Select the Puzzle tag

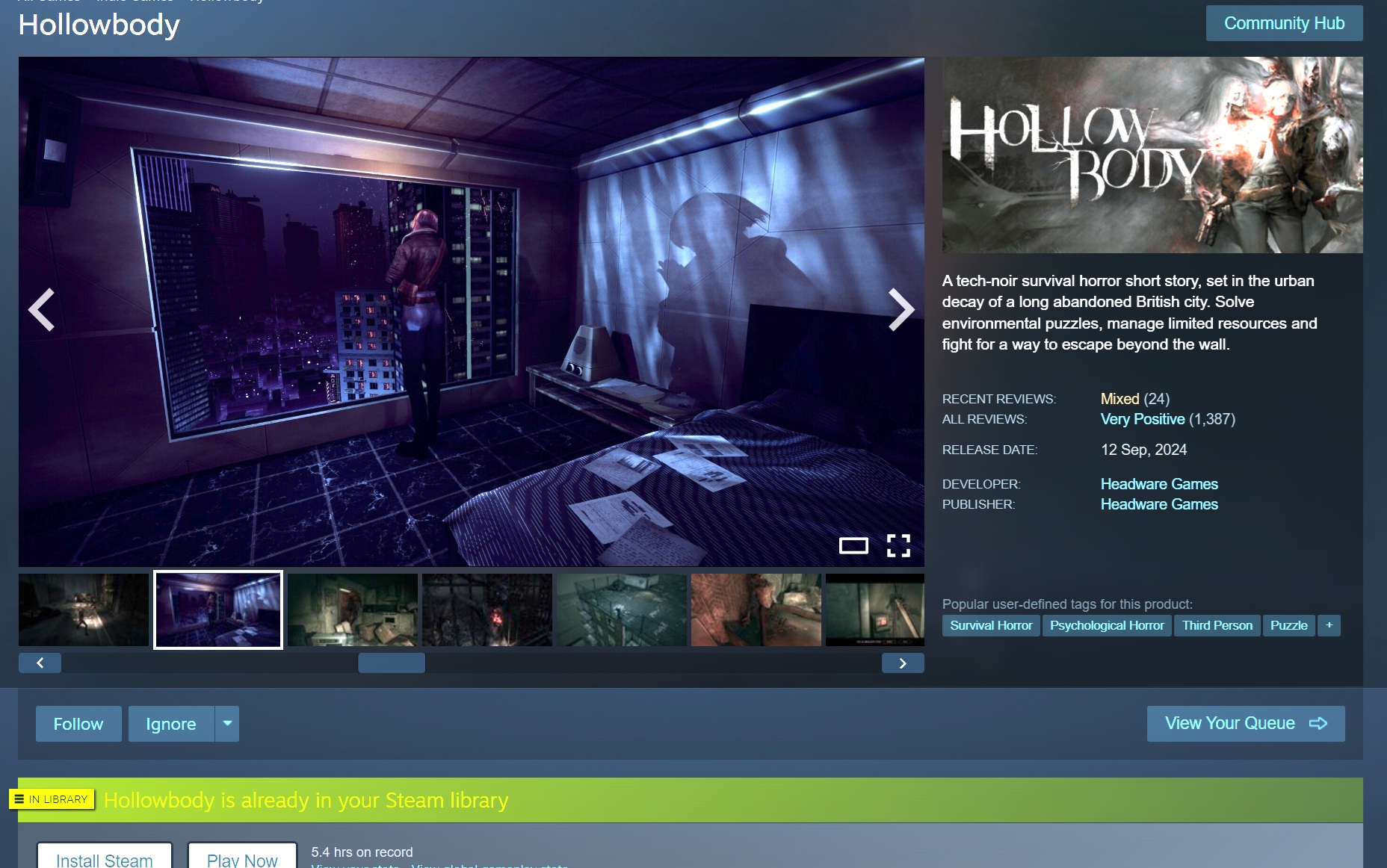pyautogui.click(x=1289, y=625)
